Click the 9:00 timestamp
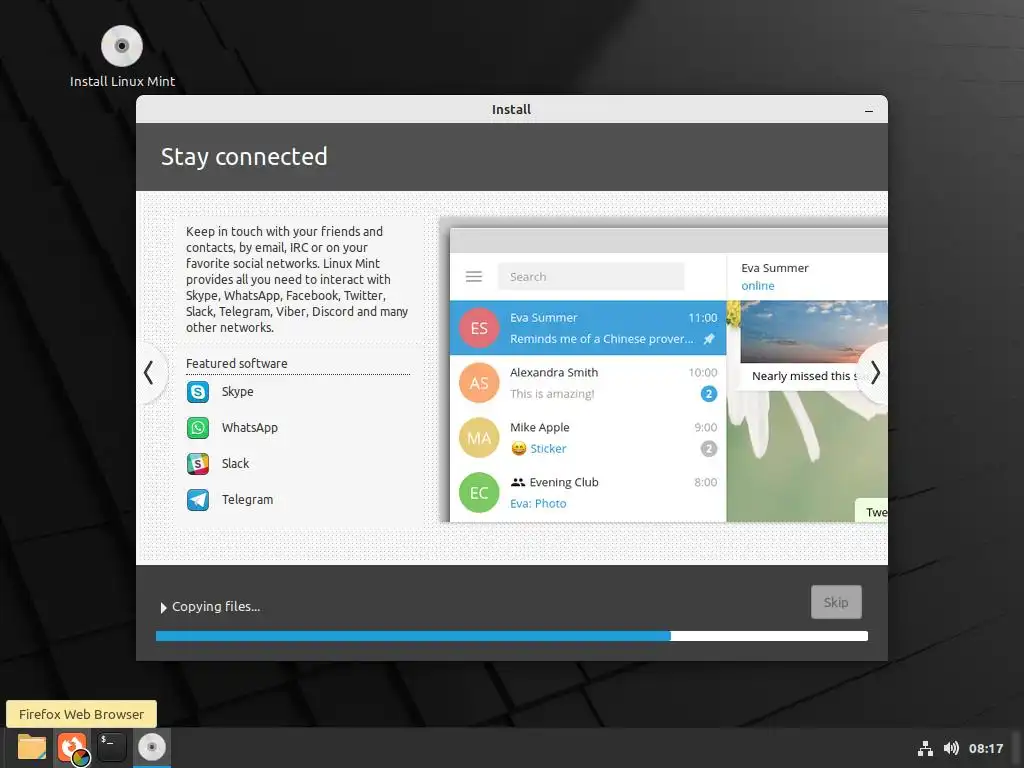Image resolution: width=1024 pixels, height=768 pixels. [705, 427]
